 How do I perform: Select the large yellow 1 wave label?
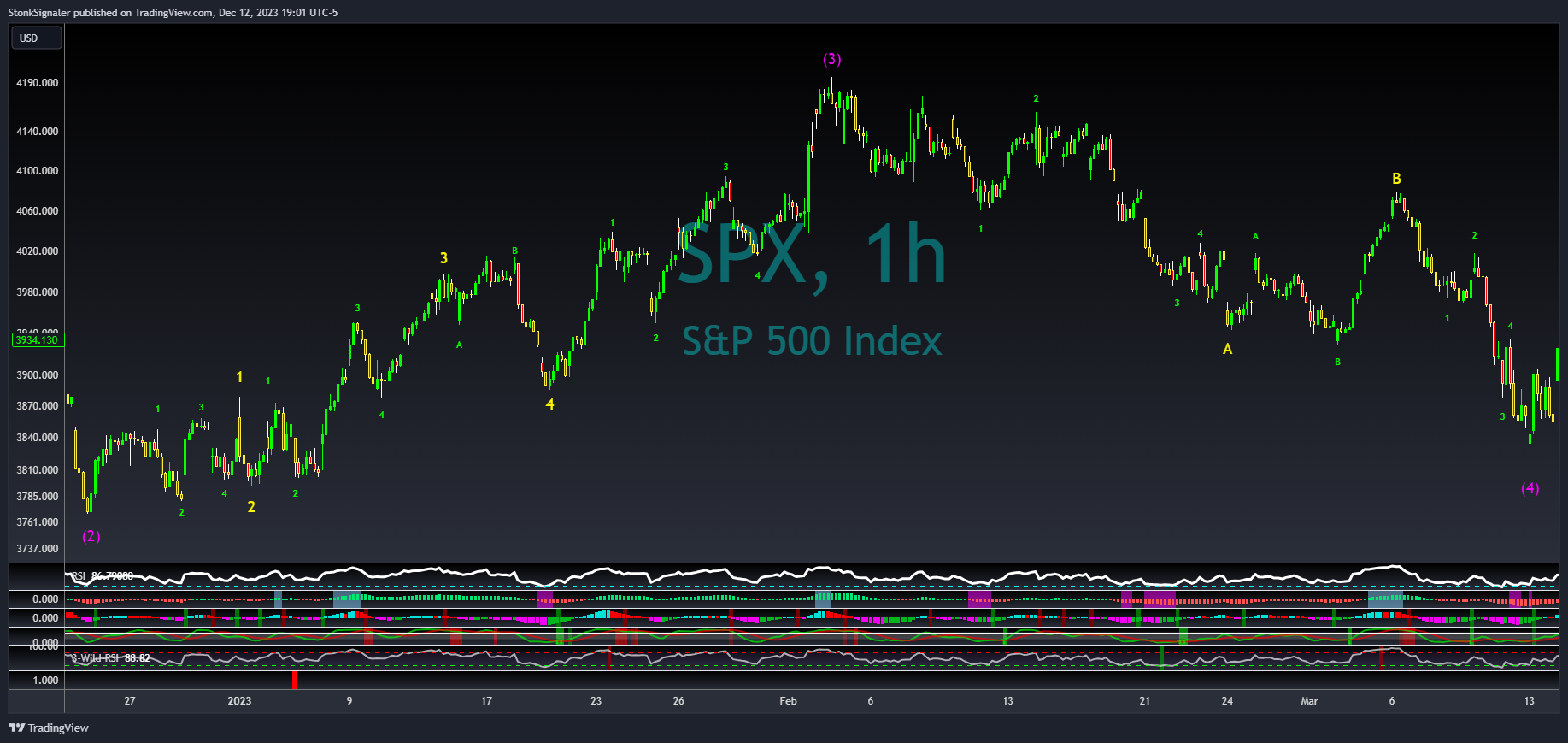pyautogui.click(x=239, y=377)
